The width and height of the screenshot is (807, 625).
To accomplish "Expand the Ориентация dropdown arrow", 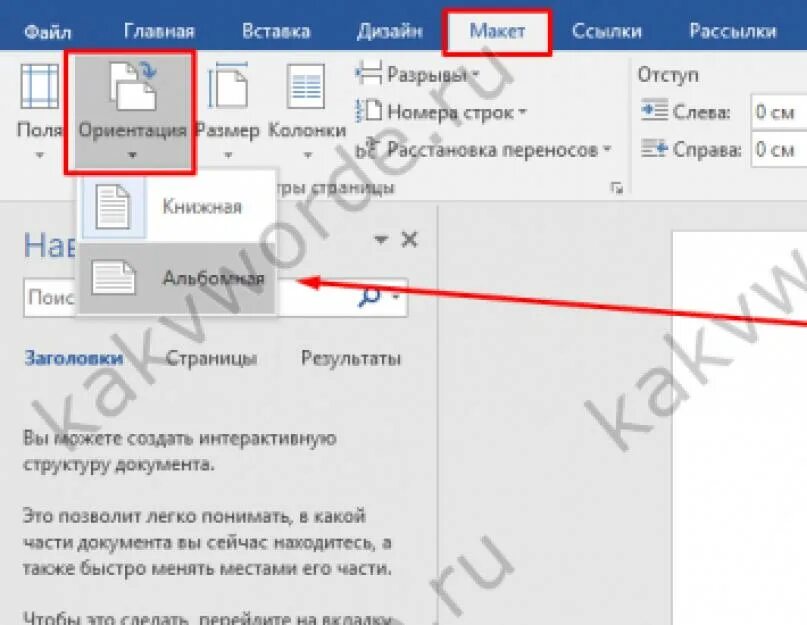I will [x=132, y=154].
